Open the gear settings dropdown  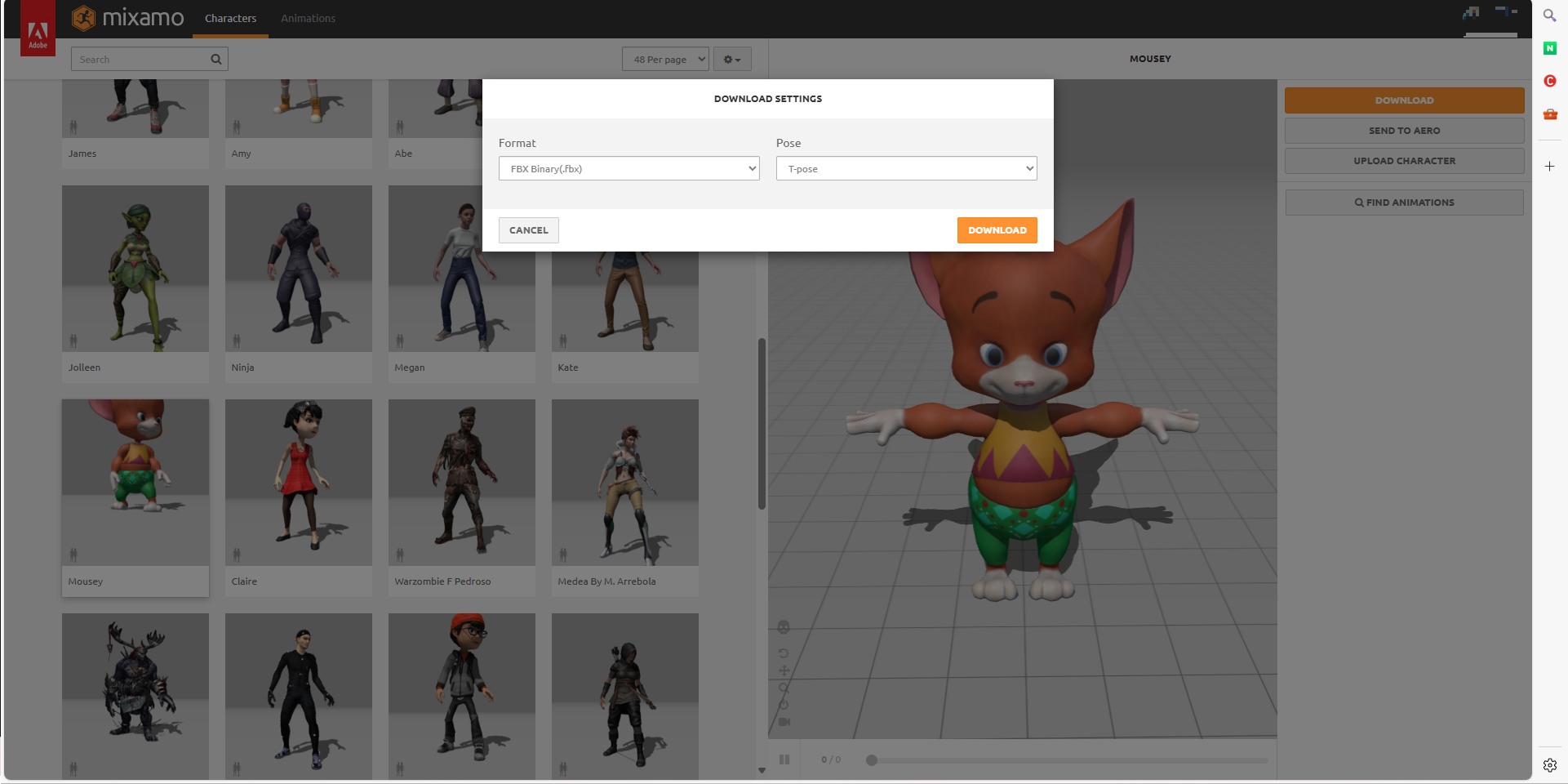732,59
